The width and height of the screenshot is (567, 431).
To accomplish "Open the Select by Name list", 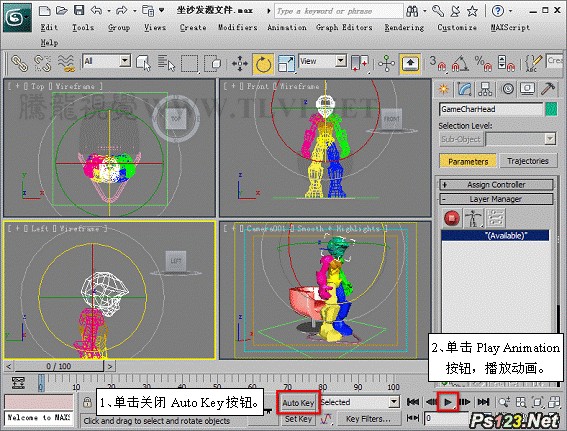I will (x=166, y=63).
